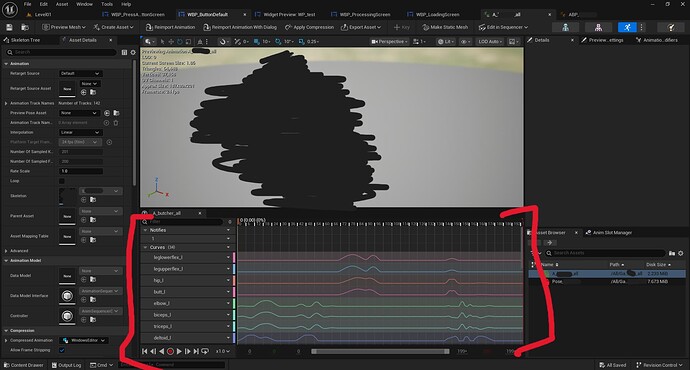690x370 pixels.
Task: Open details panel settings gear icon
Action: (133, 52)
